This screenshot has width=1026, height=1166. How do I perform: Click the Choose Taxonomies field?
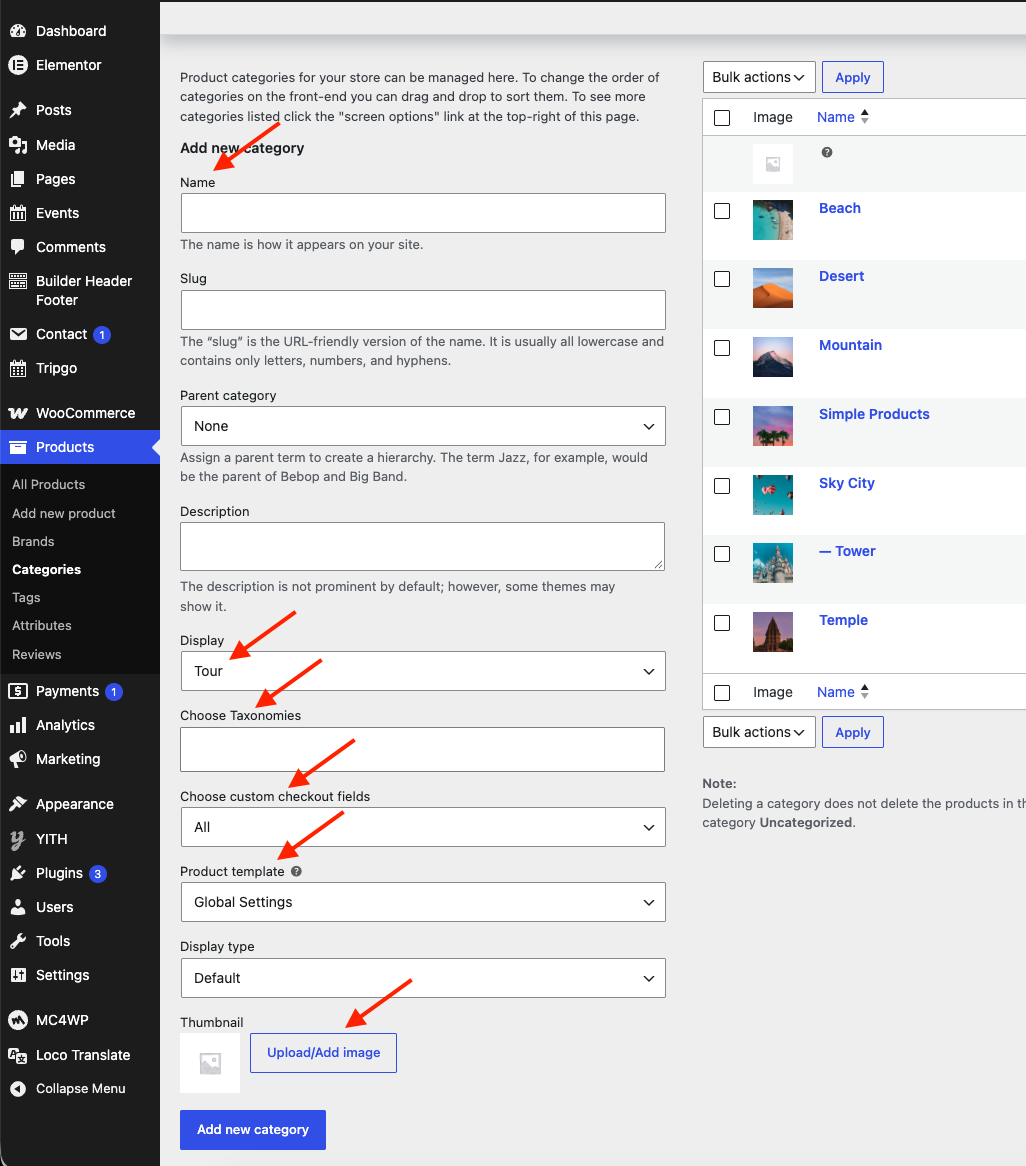click(422, 750)
